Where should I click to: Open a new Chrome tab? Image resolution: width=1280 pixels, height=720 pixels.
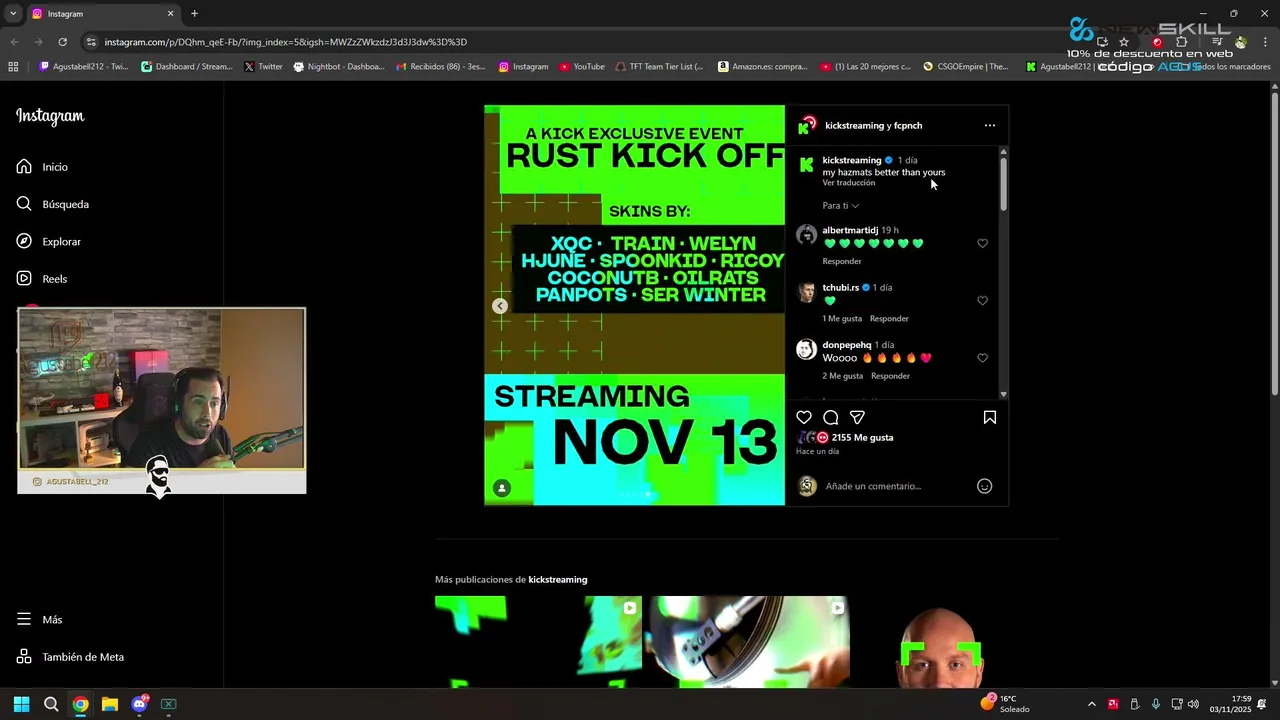click(194, 13)
